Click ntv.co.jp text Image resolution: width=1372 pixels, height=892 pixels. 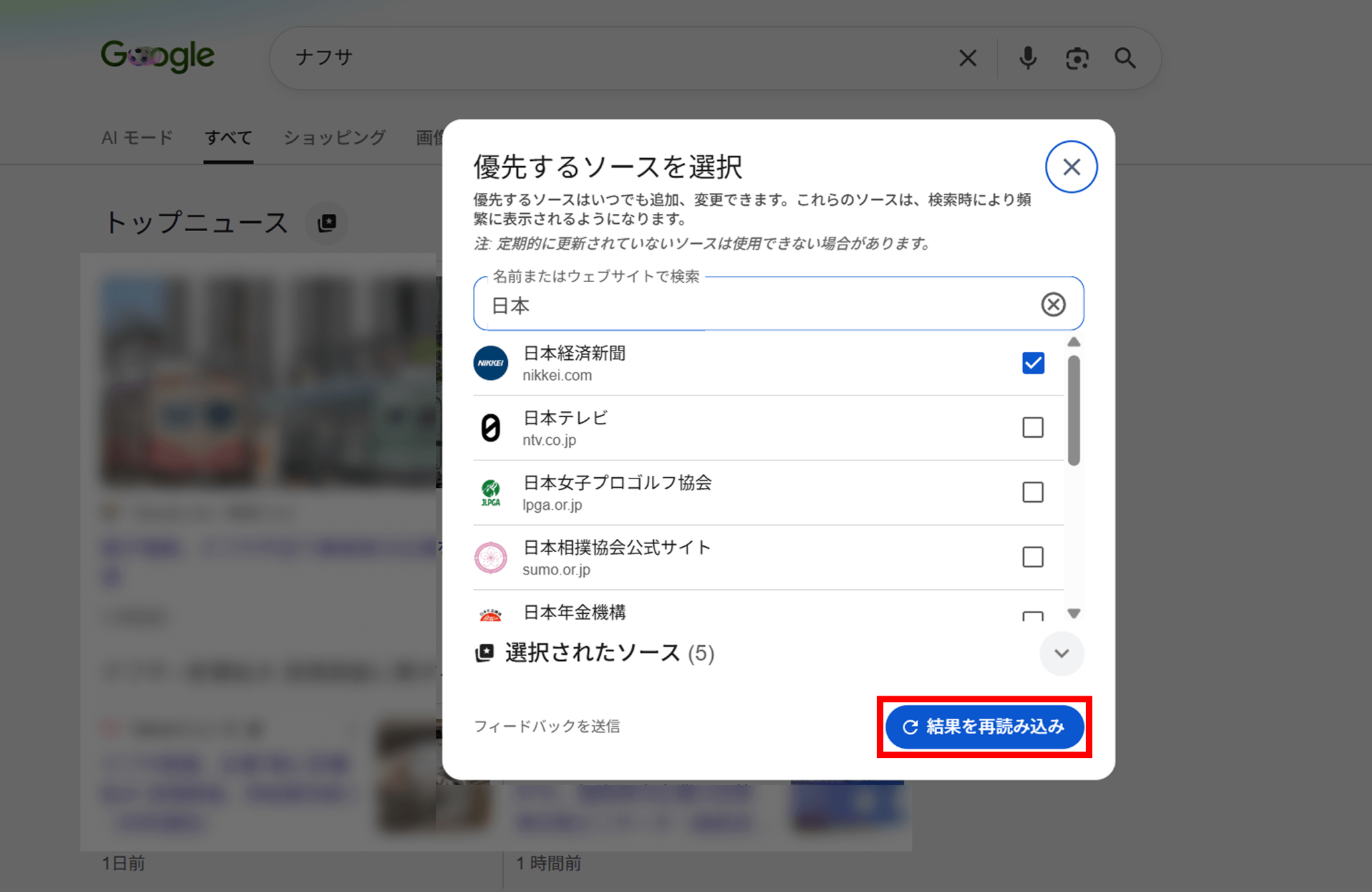[549, 440]
